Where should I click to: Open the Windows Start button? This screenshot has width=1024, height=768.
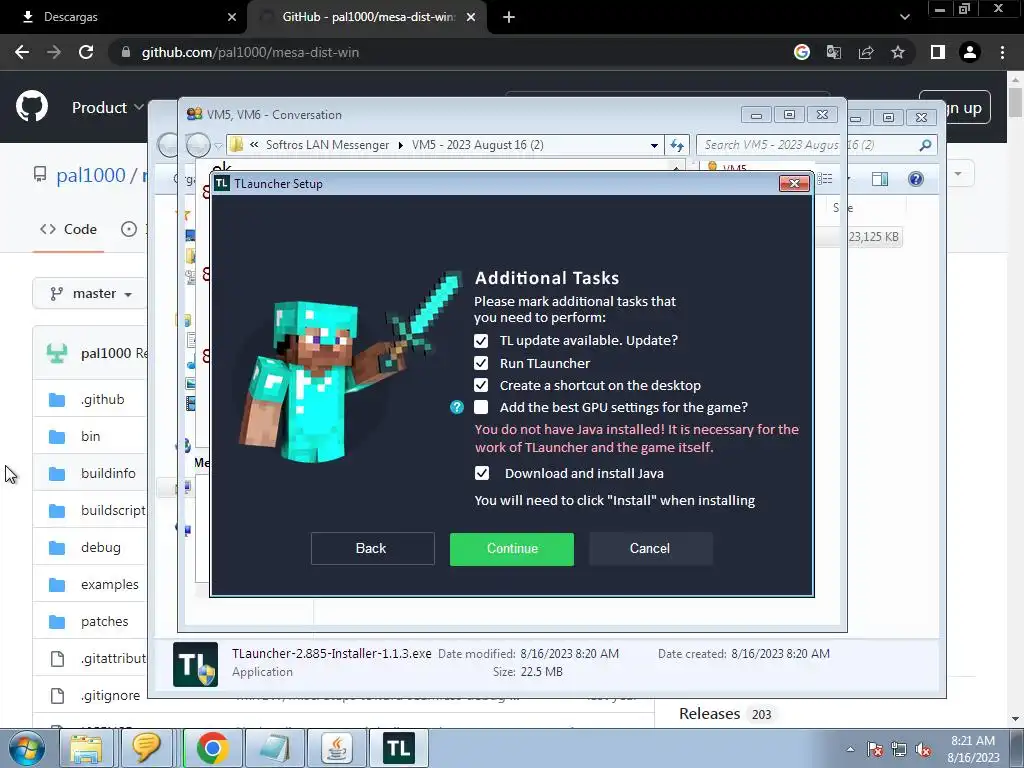click(x=27, y=748)
